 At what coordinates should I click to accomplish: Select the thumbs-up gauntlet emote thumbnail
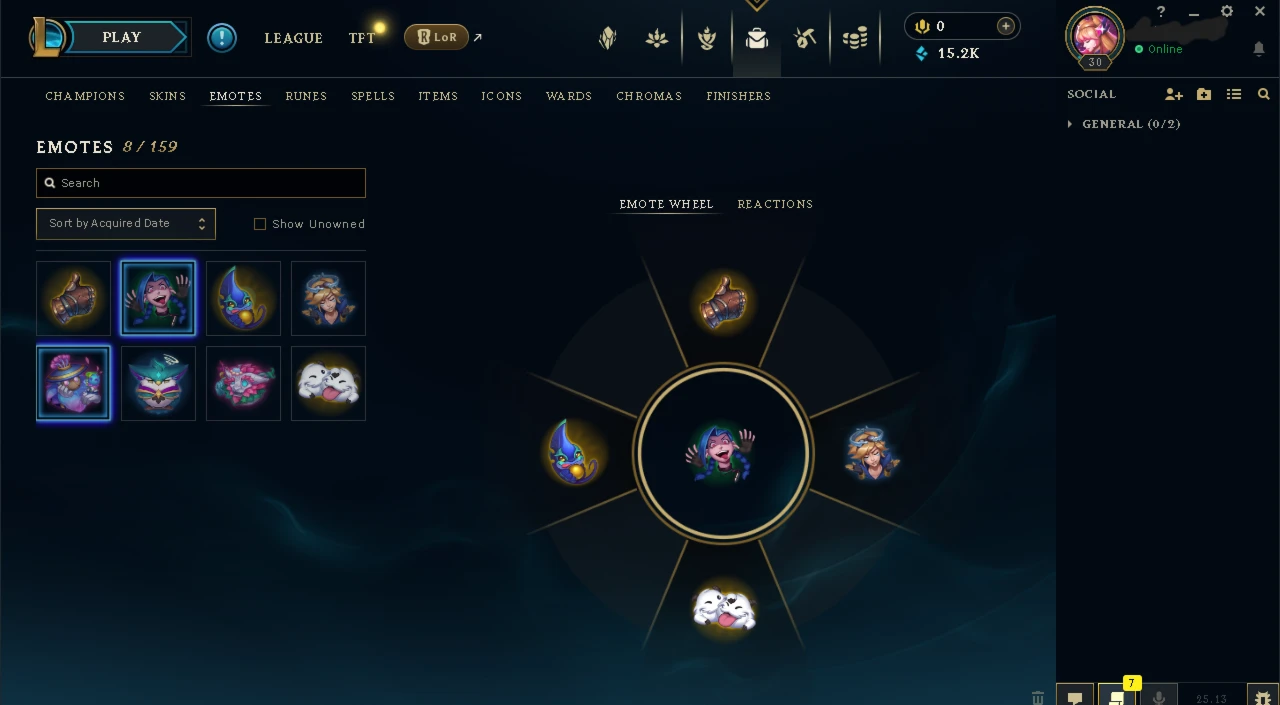coord(73,298)
